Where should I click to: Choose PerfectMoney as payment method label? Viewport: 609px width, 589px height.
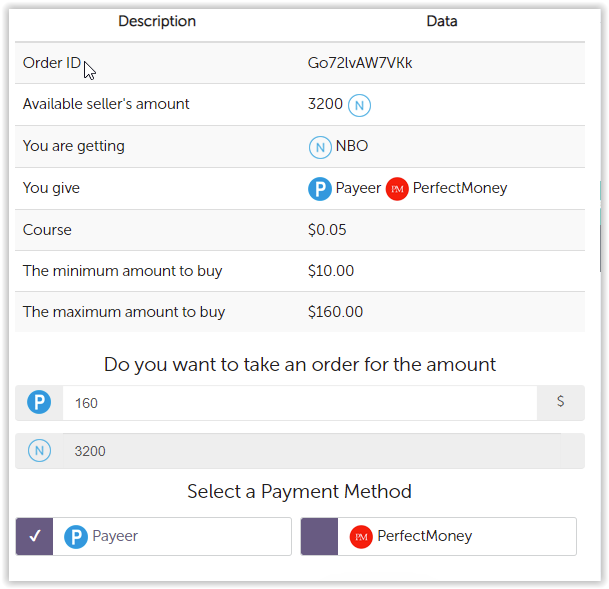[424, 537]
